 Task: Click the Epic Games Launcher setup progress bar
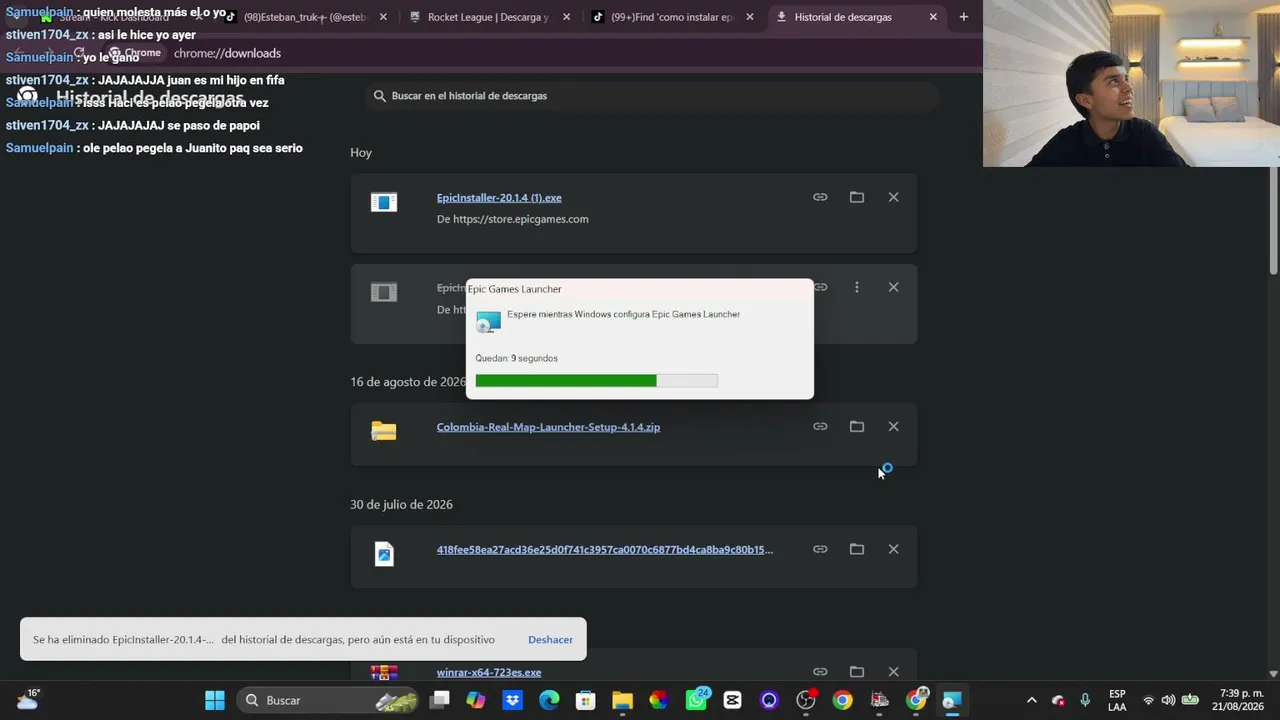[x=596, y=381]
